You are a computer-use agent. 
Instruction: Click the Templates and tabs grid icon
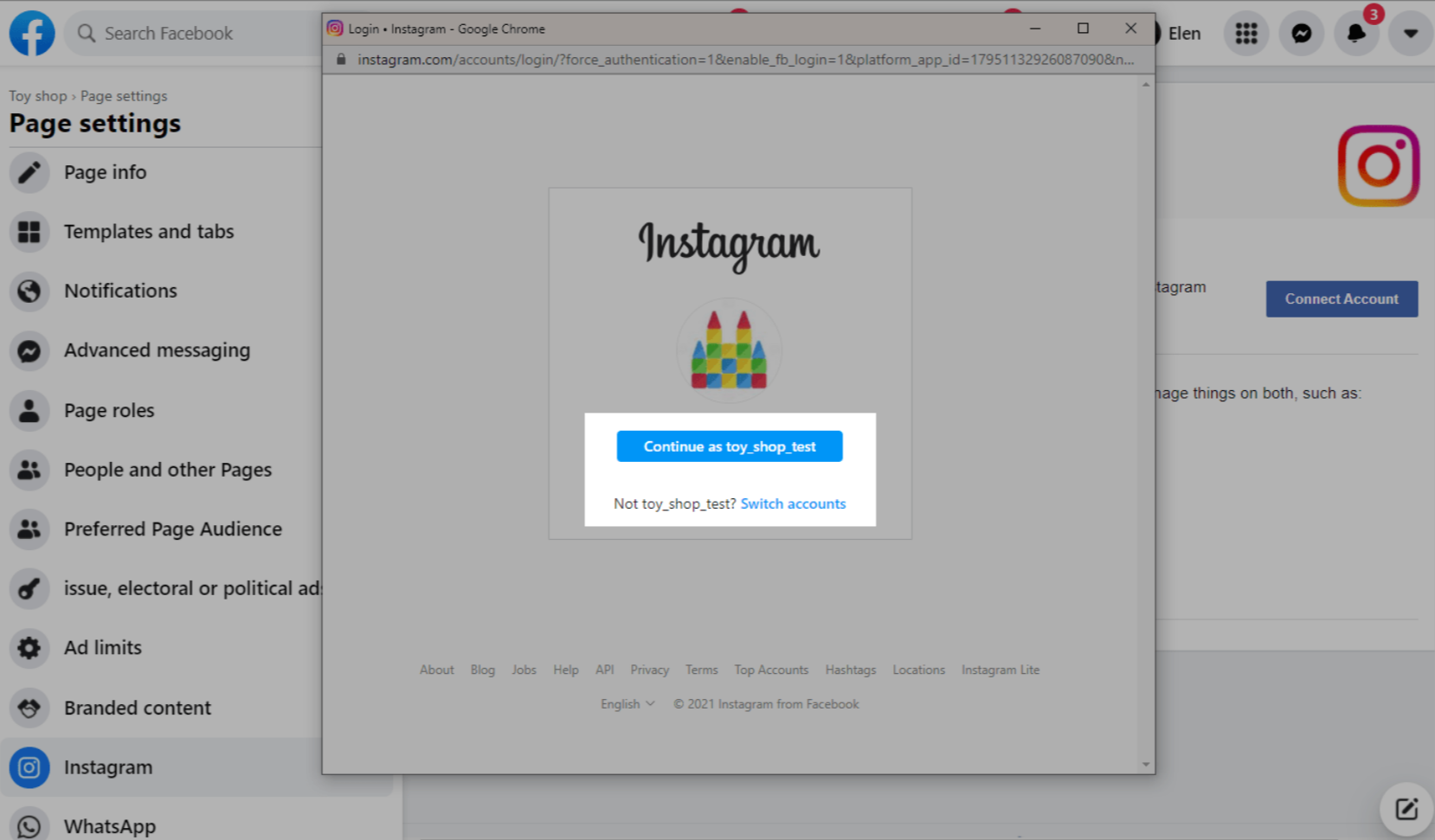pyautogui.click(x=29, y=232)
